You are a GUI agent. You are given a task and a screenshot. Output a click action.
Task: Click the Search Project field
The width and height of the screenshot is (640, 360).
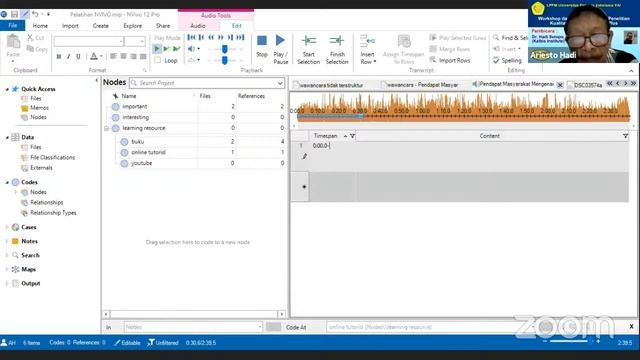pos(207,83)
